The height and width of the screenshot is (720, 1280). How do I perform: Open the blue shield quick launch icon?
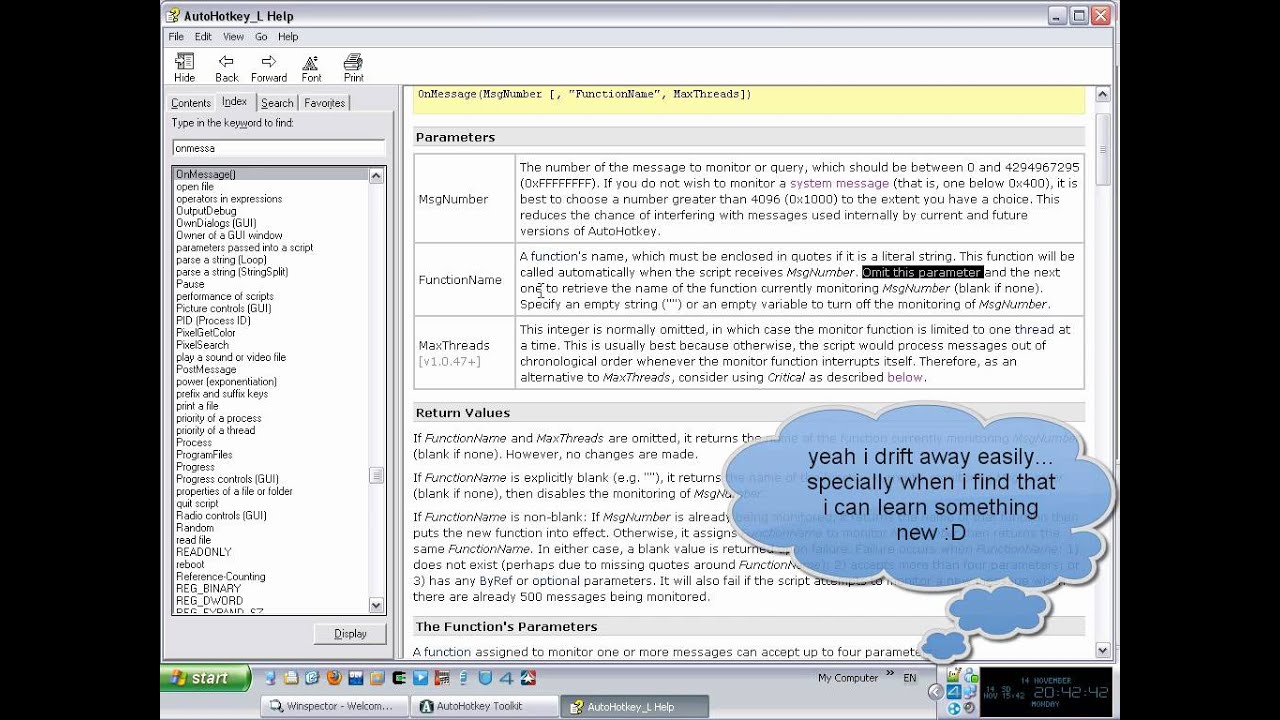point(485,677)
